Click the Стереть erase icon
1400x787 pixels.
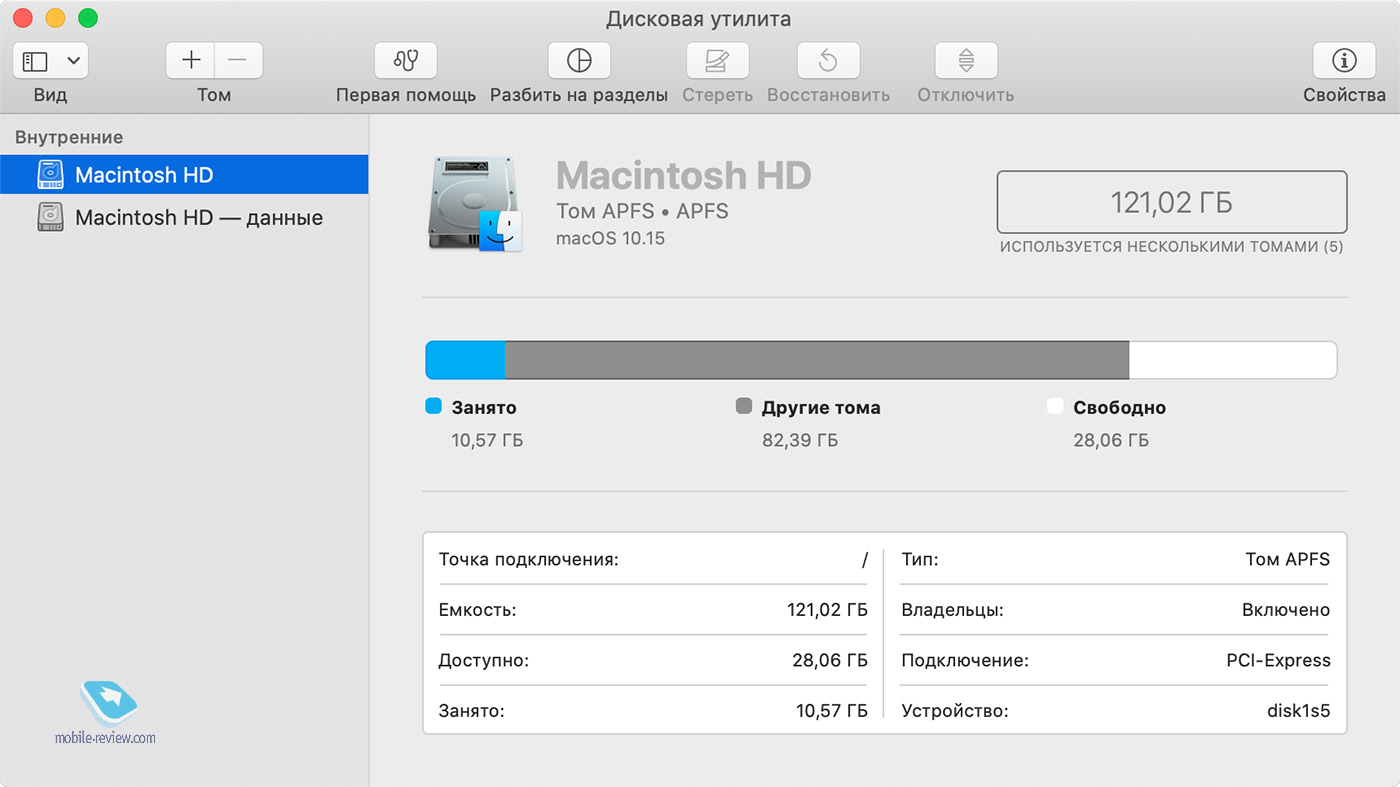(x=717, y=61)
